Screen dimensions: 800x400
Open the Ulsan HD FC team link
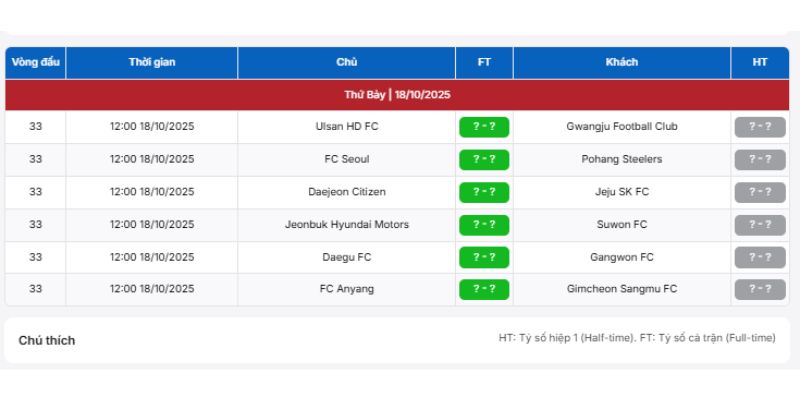pos(346,127)
